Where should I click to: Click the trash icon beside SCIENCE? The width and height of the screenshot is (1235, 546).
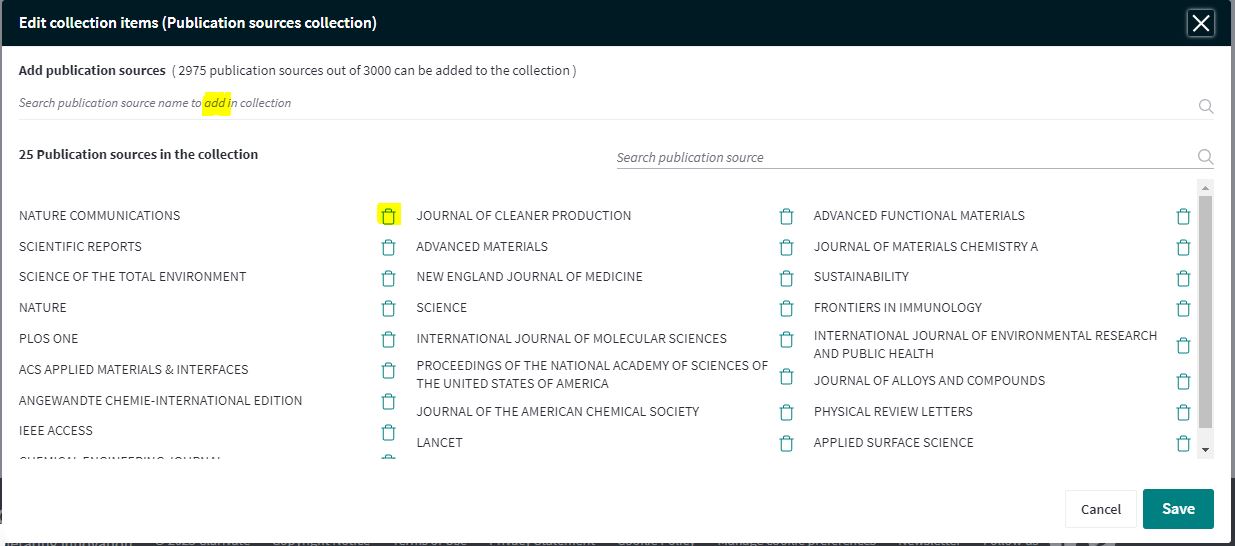pos(786,309)
